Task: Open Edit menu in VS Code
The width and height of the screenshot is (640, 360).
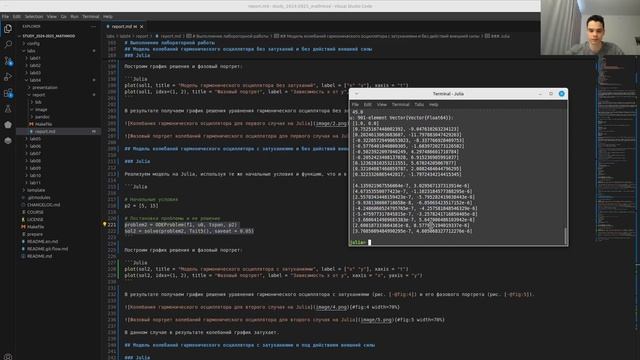Action: pyautogui.click(x=16, y=17)
